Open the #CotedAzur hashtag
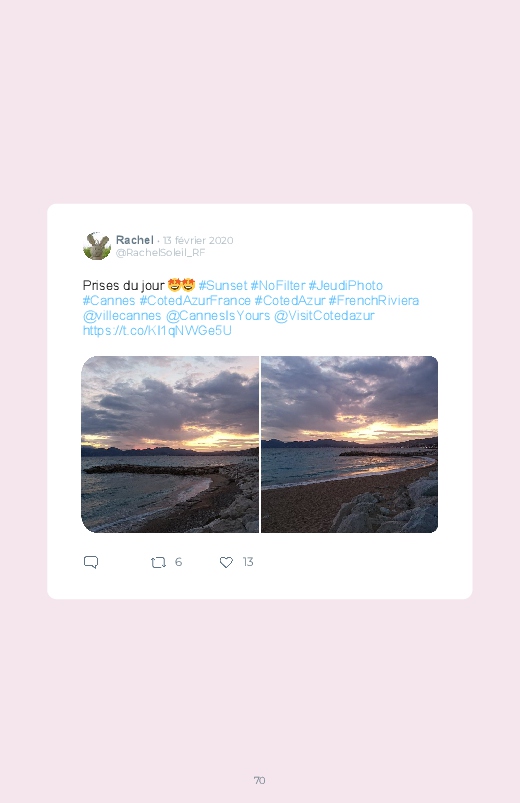This screenshot has height=803, width=520. click(x=290, y=301)
